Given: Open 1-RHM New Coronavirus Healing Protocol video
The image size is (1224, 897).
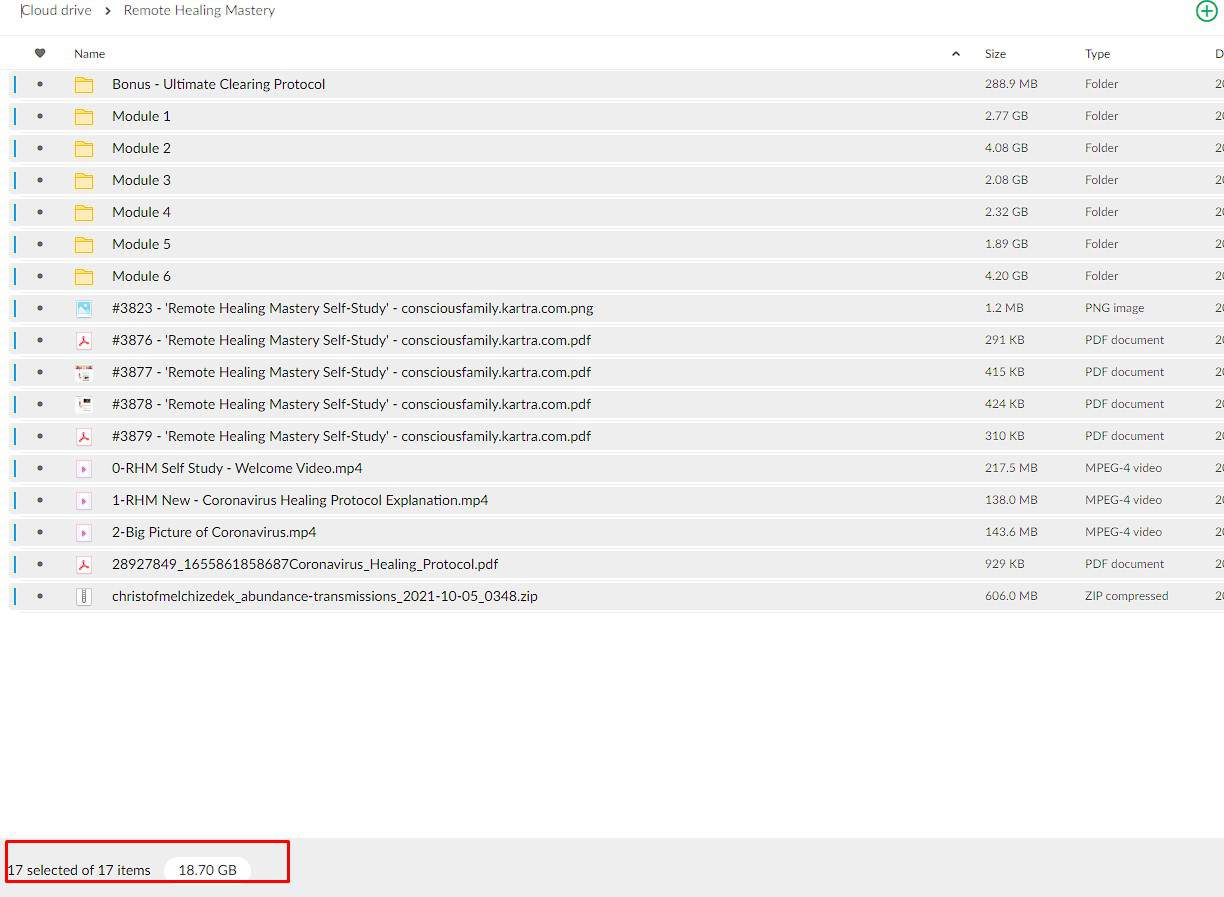Looking at the screenshot, I should tap(300, 500).
